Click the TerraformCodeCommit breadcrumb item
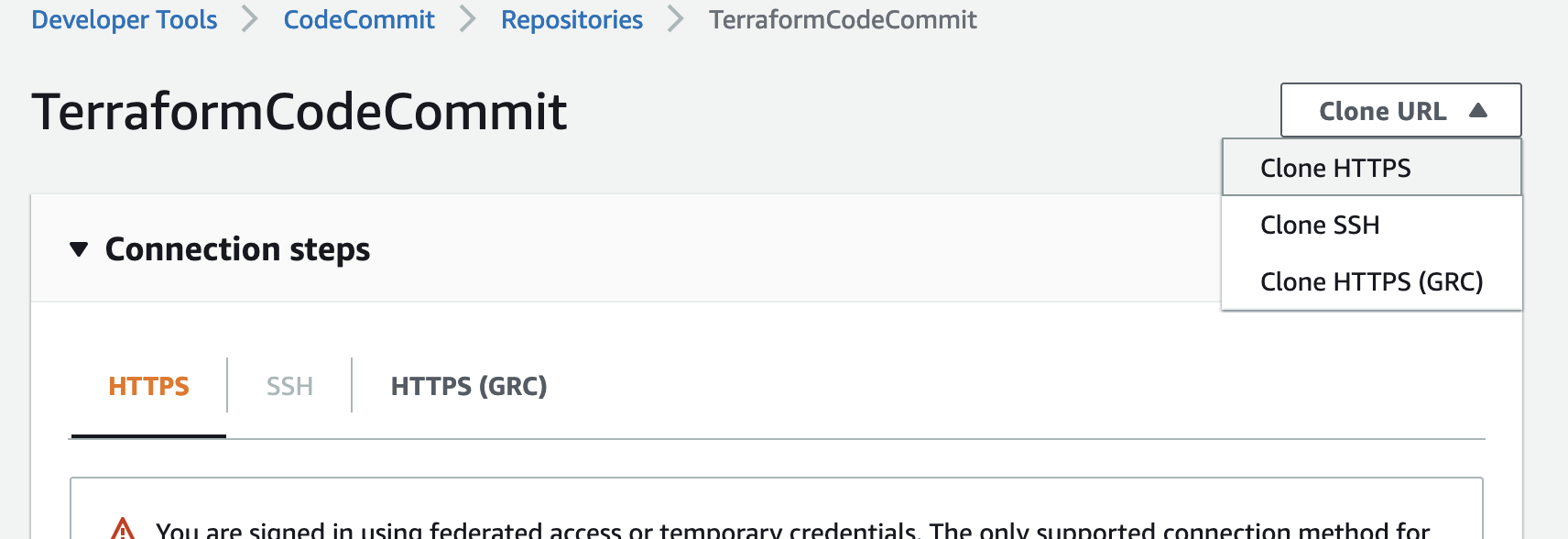1568x539 pixels. [x=843, y=19]
